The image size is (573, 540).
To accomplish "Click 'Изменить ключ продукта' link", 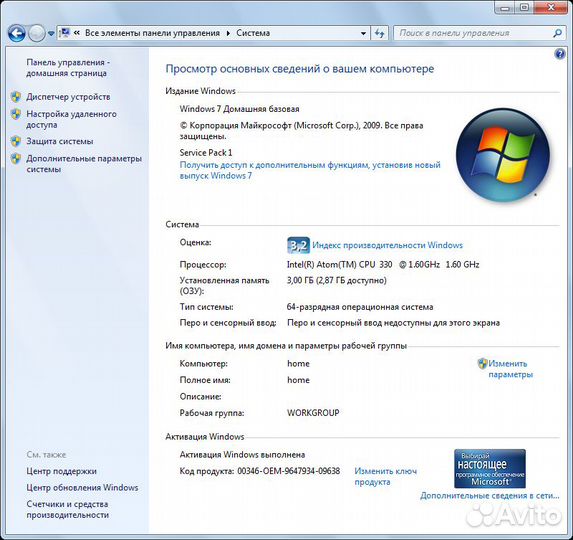I will (386, 476).
